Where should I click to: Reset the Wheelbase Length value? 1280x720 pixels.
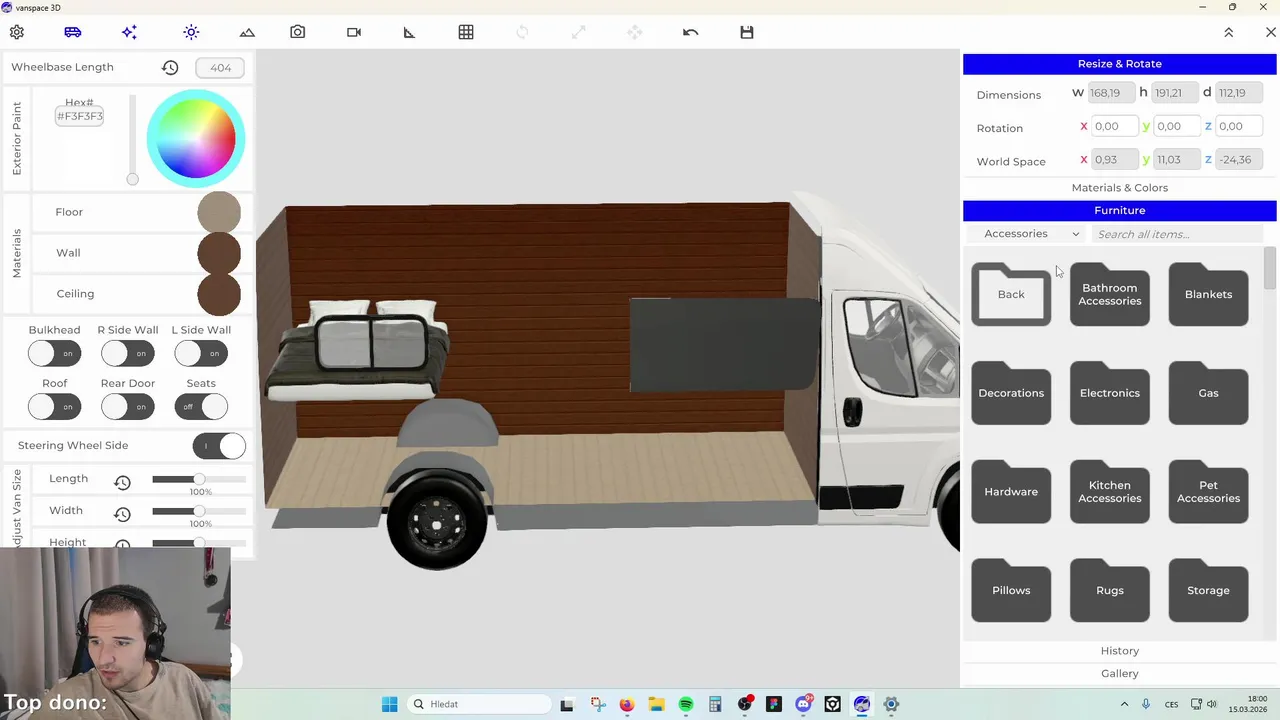pos(170,67)
